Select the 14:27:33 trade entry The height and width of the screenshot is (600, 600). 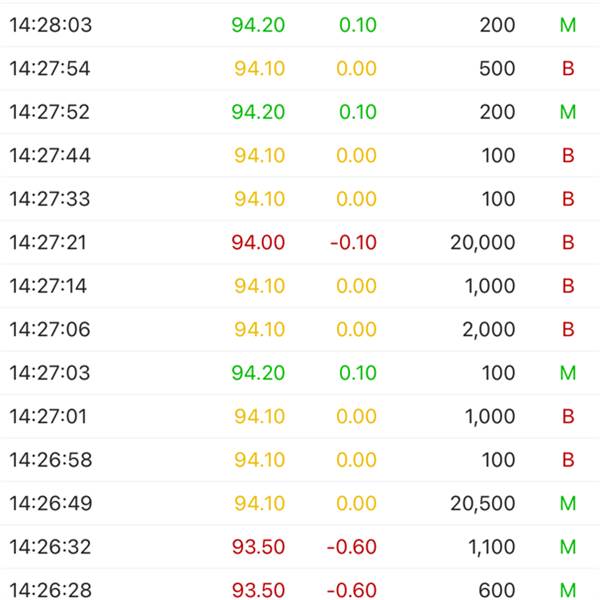(300, 199)
